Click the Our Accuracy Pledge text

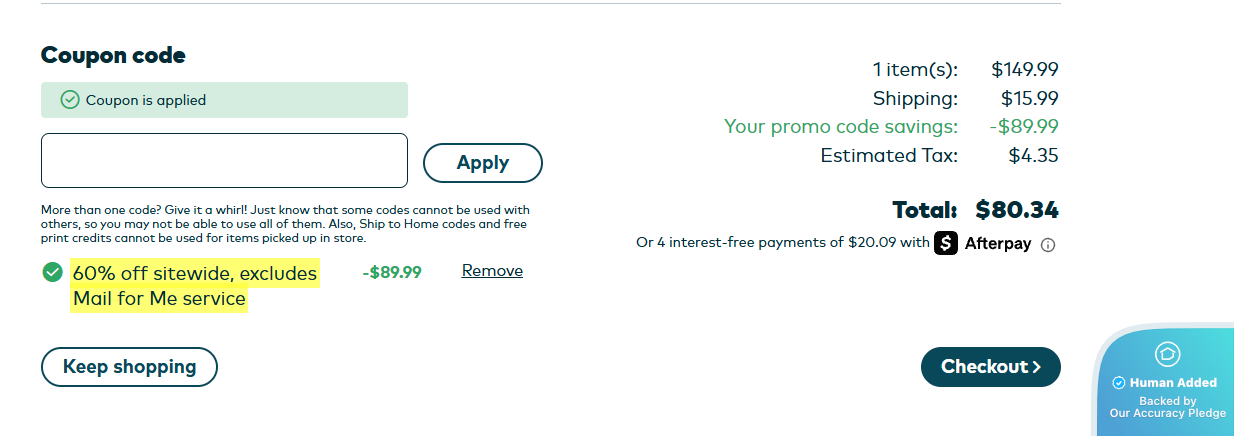[1167, 413]
